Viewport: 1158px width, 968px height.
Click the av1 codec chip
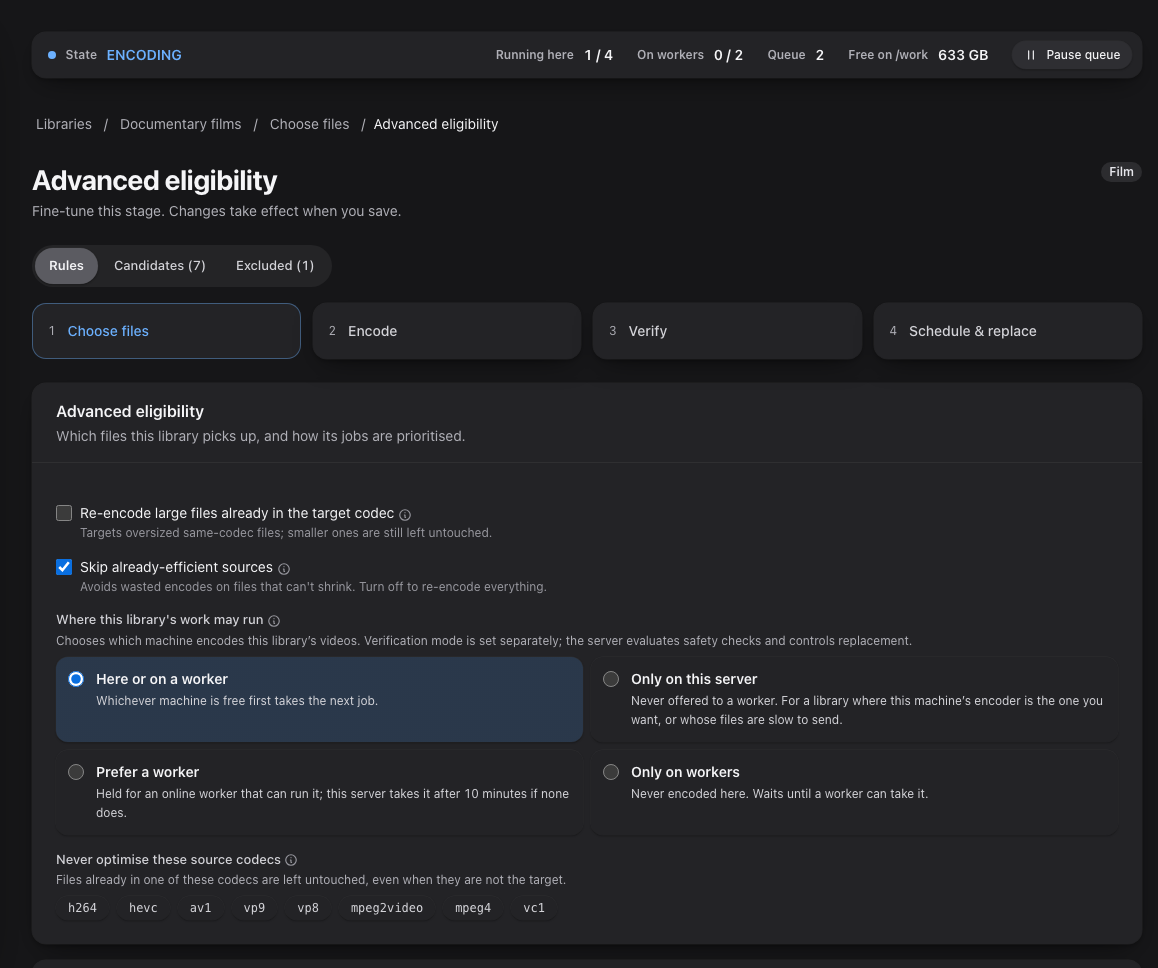pos(201,908)
